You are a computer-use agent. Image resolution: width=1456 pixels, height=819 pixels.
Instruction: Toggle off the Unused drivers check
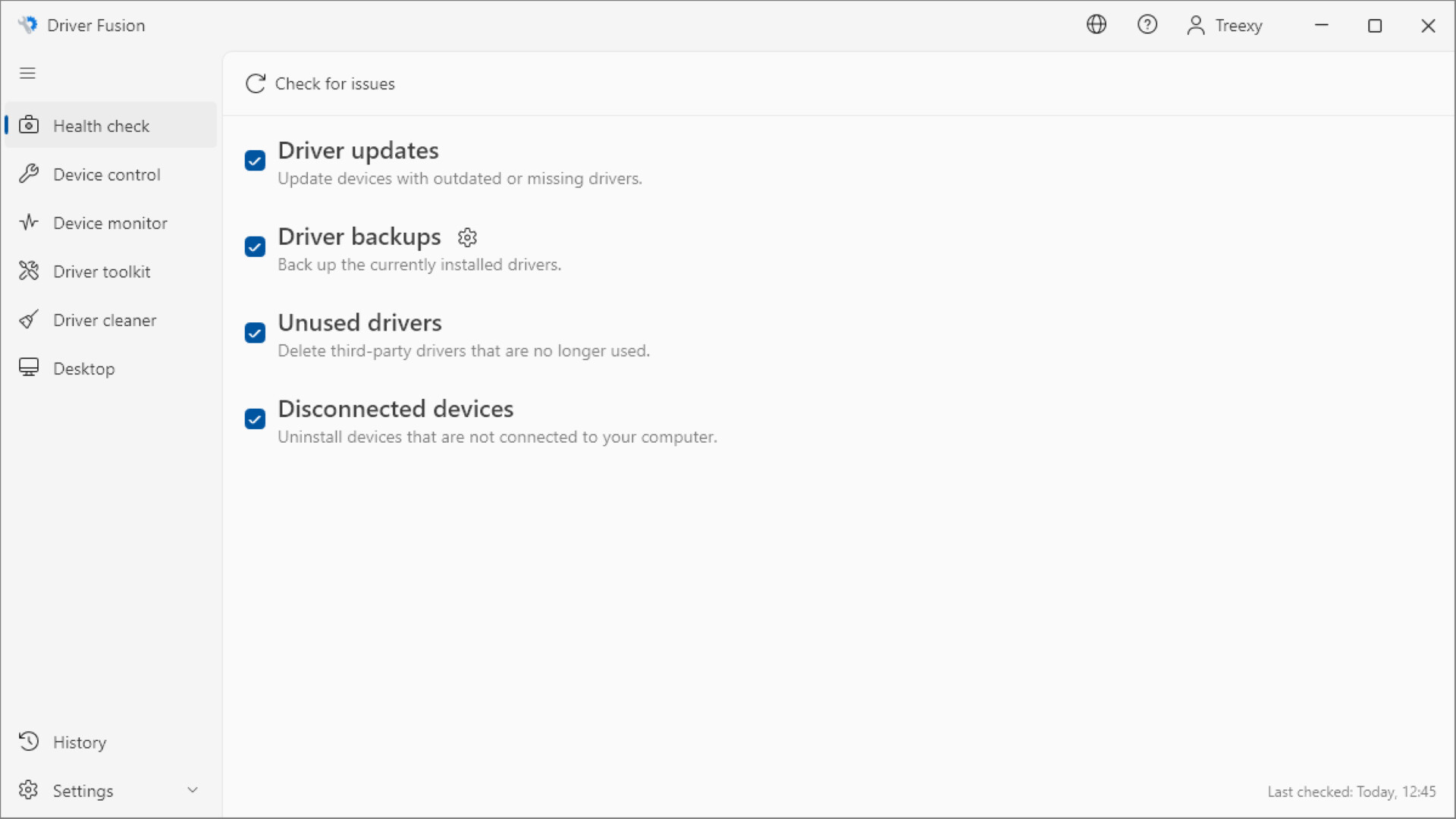[x=254, y=333]
